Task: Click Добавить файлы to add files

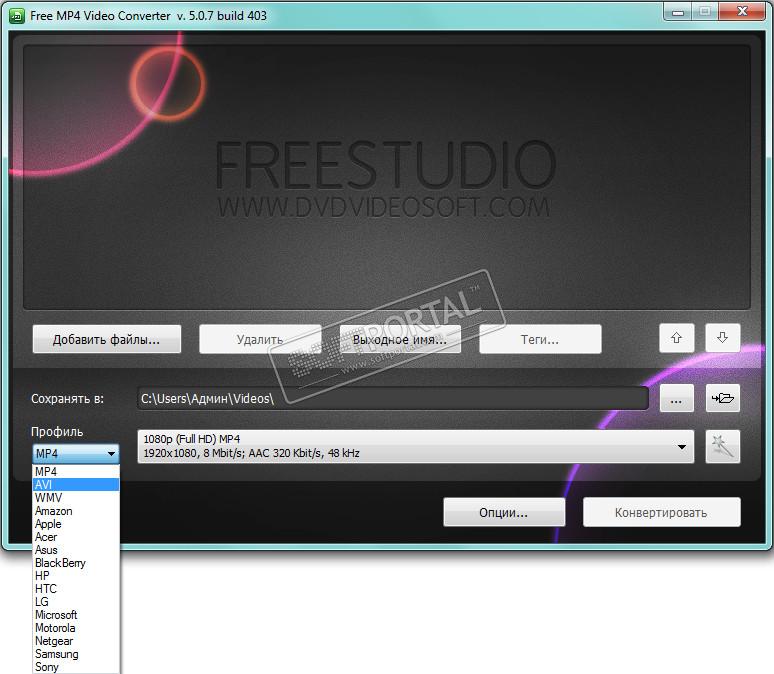Action: click(x=107, y=339)
